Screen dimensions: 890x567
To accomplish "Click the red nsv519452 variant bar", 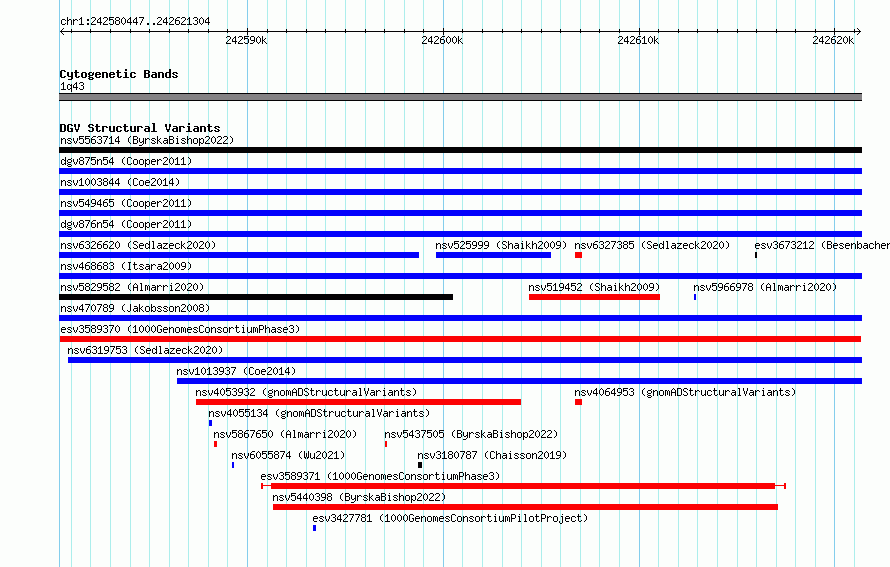I will tap(594, 297).
